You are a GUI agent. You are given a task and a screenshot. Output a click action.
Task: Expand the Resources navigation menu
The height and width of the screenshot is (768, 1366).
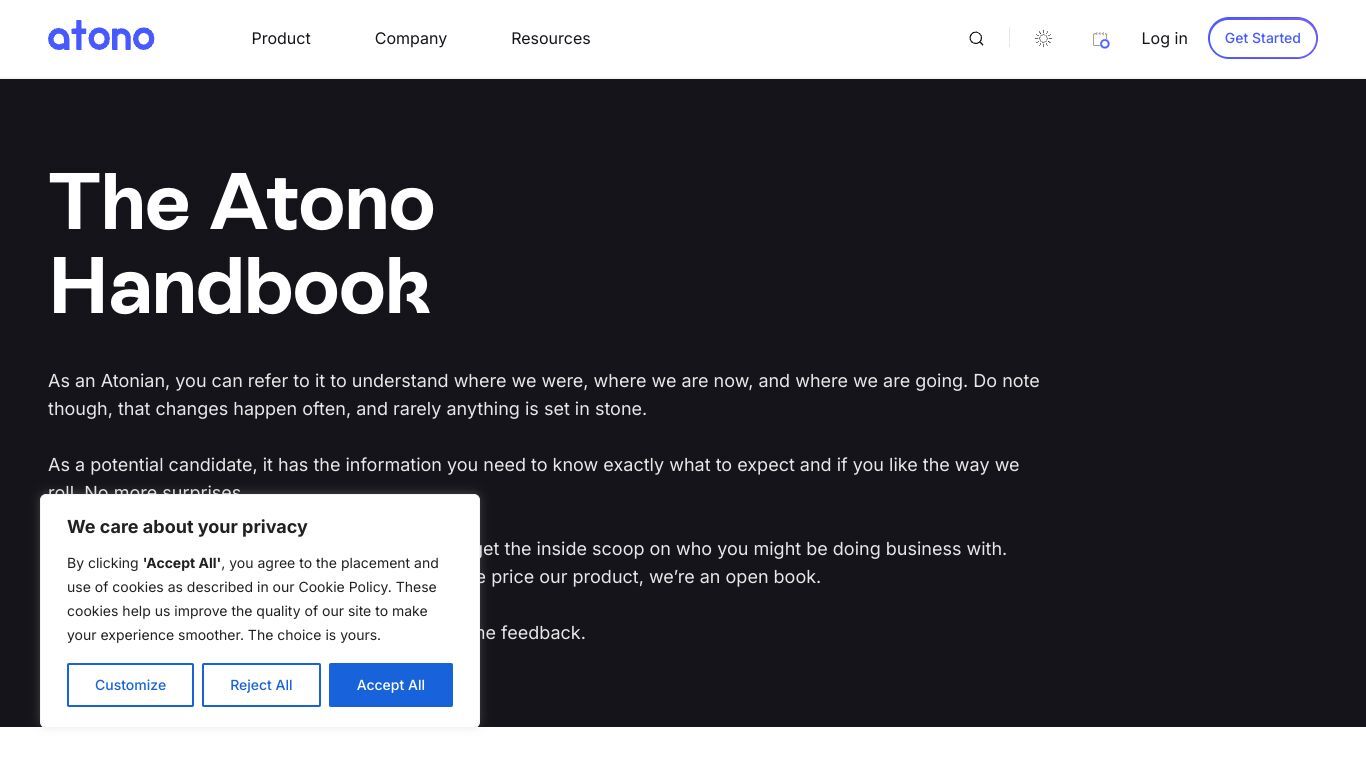[x=551, y=38]
